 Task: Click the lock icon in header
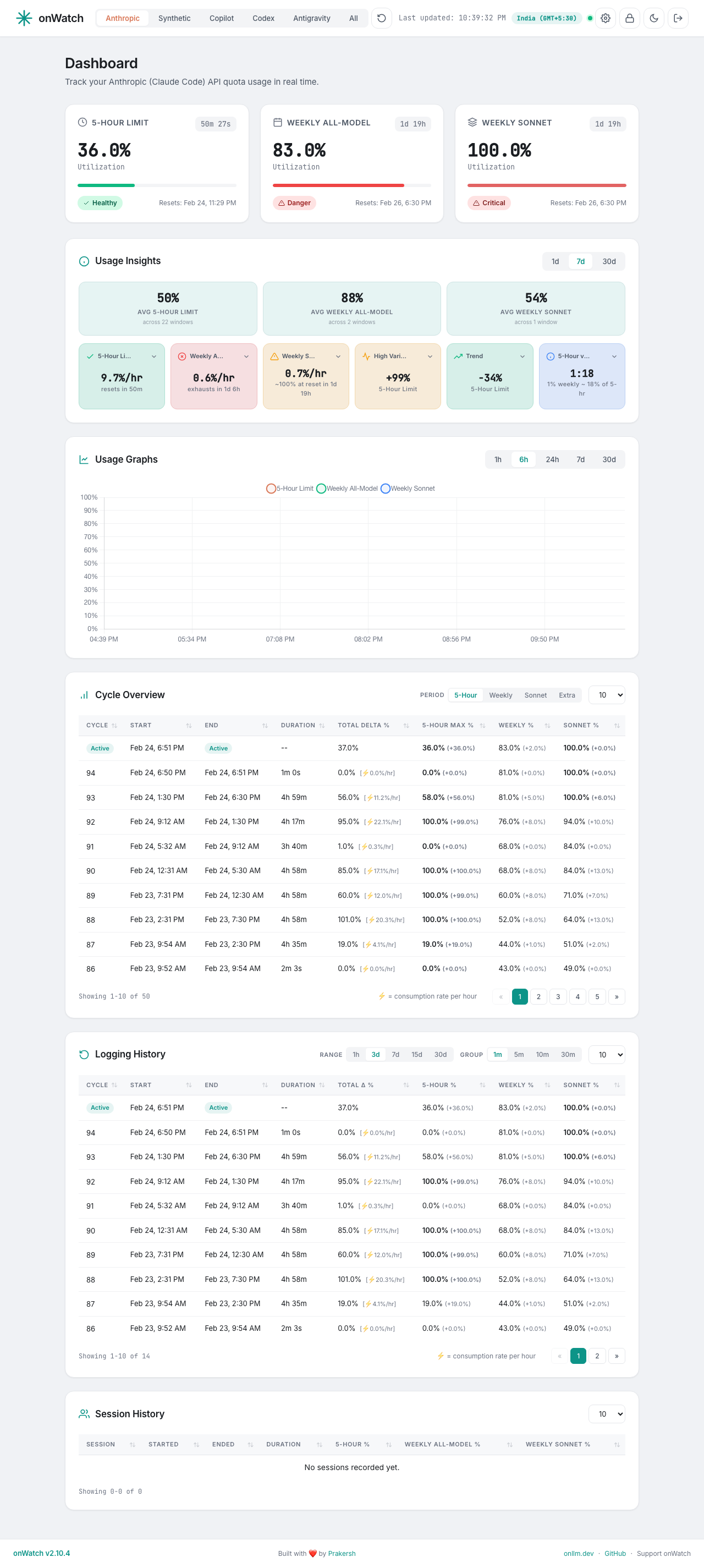click(x=630, y=18)
